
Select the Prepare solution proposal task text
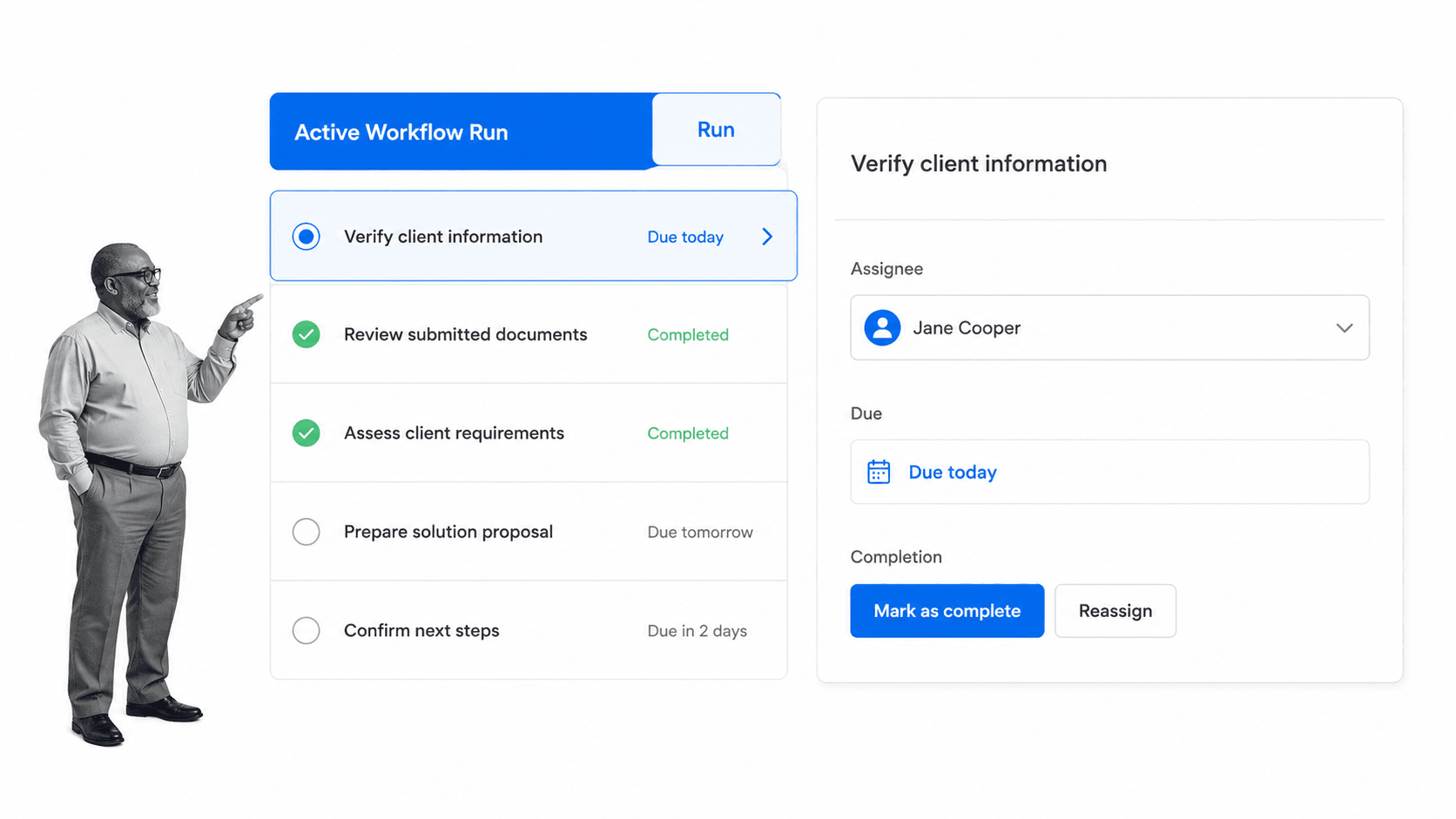pos(448,532)
